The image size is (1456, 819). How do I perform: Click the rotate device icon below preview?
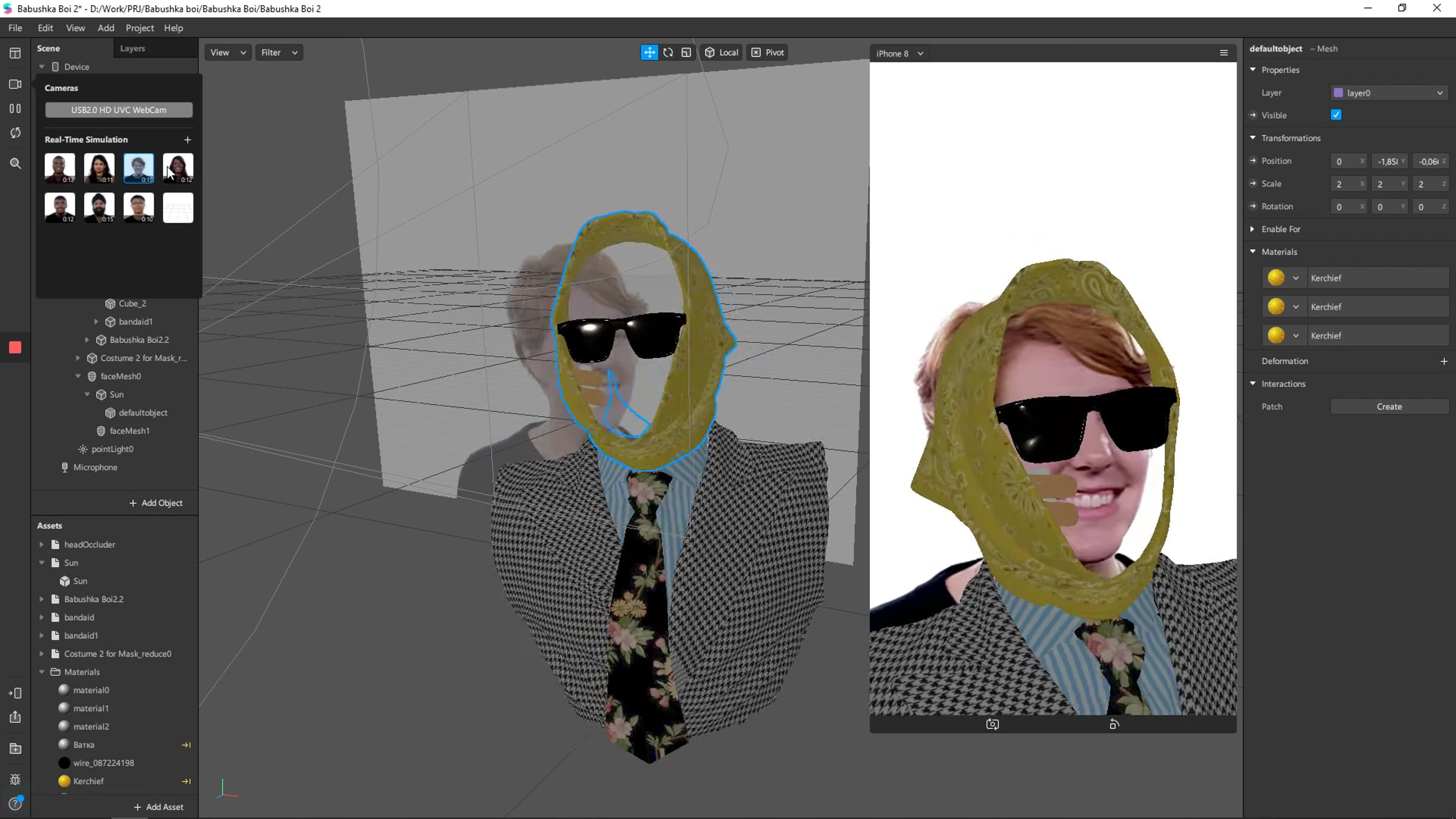point(1114,724)
